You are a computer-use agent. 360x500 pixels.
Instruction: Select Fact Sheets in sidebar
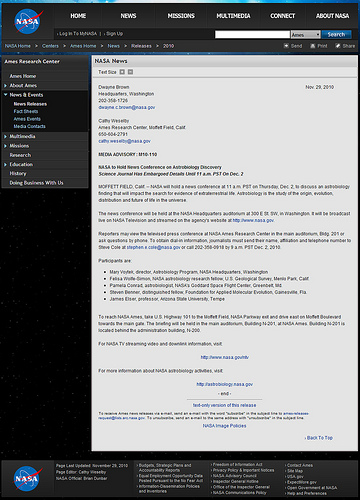pyautogui.click(x=26, y=111)
